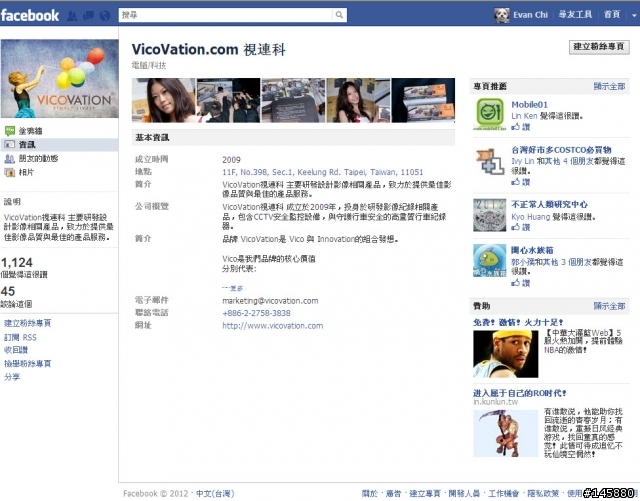Open 台灣好市多COSTCO必買物 page link
Screen dimensions: 640x501
(x=561, y=150)
